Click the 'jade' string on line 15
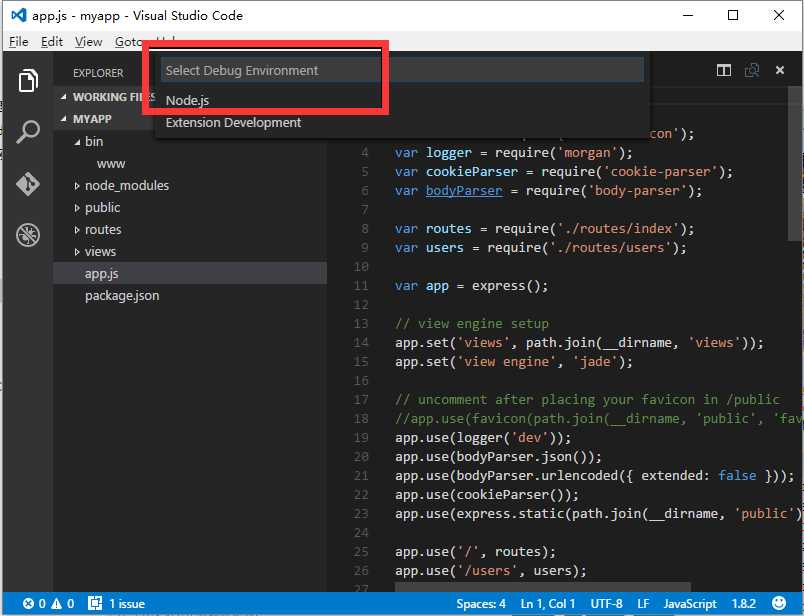 pyautogui.click(x=595, y=362)
